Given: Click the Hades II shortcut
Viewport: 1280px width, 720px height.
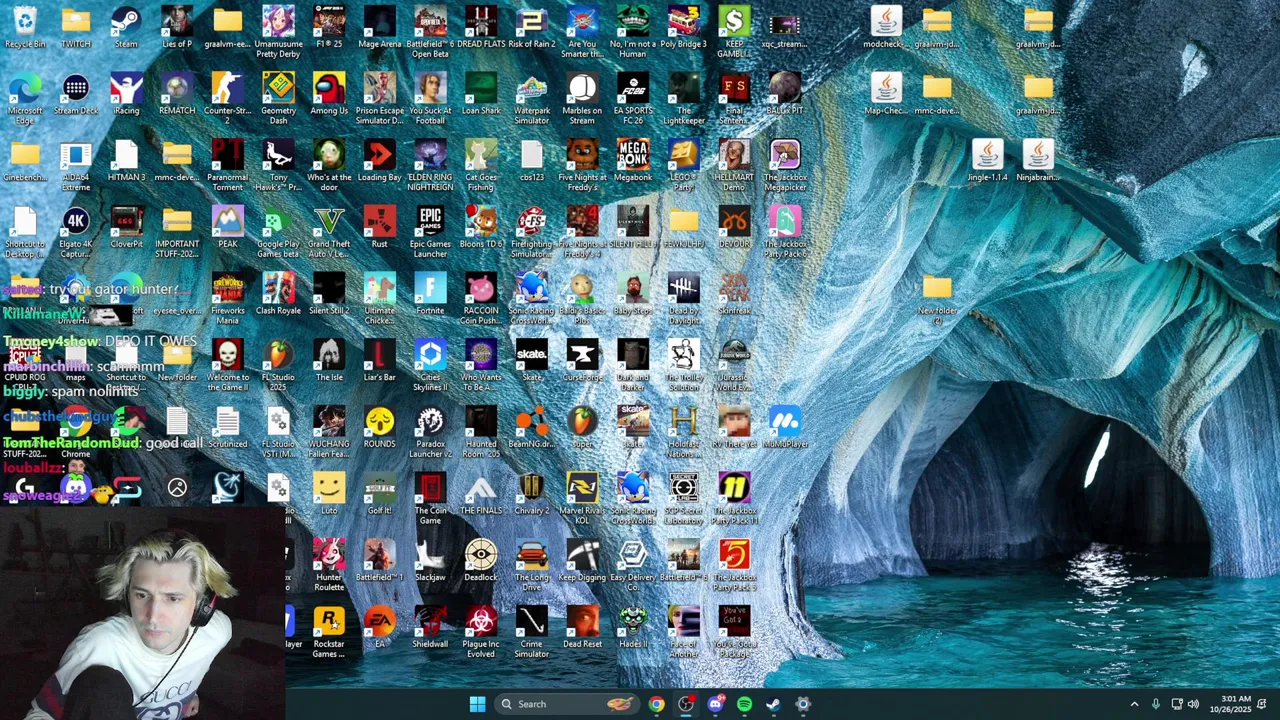Looking at the screenshot, I should click(633, 628).
